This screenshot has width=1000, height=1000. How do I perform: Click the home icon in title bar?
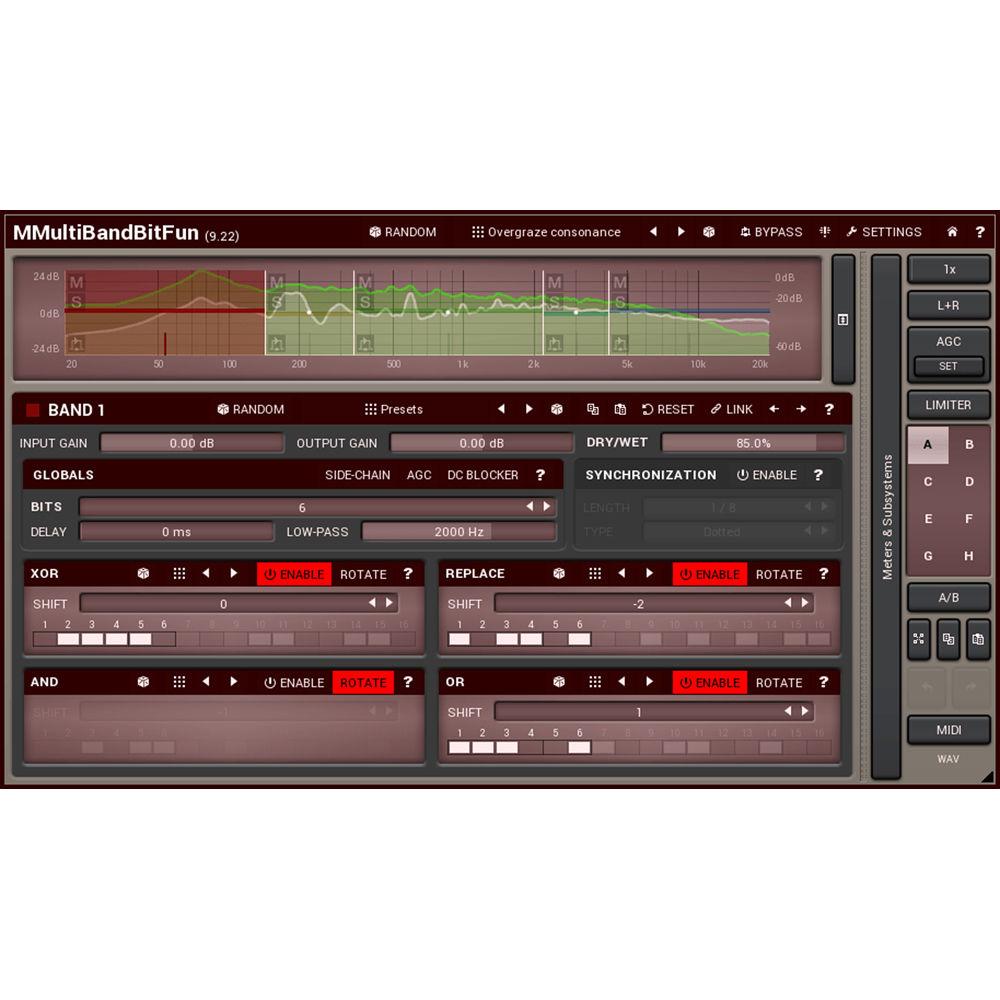952,232
